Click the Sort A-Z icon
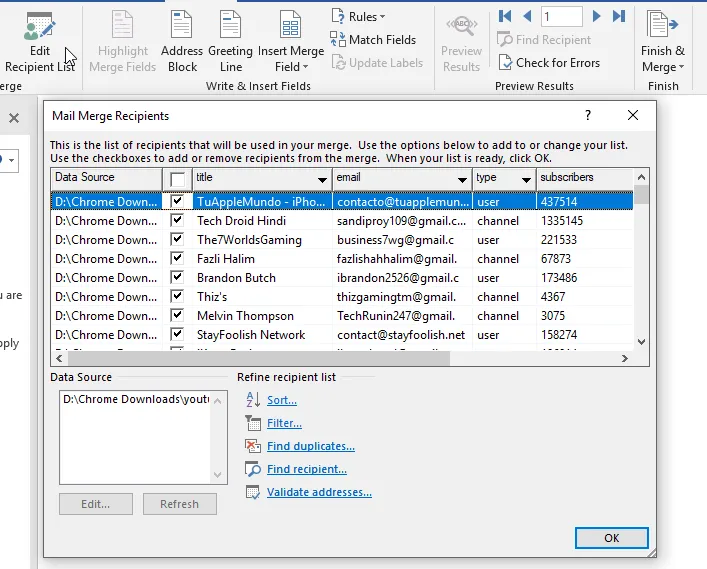The image size is (707, 569). [x=253, y=399]
